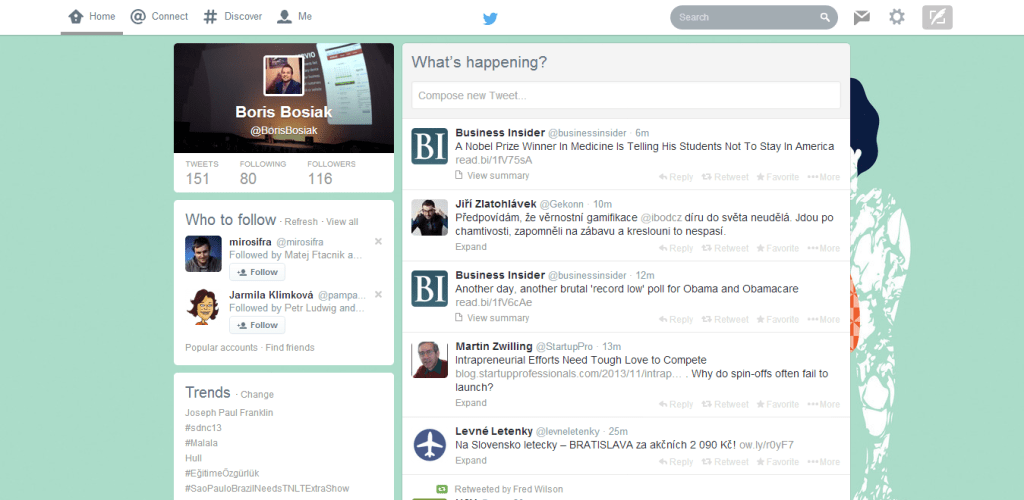
Task: Favorite Levné Letenky tweet
Action: (x=778, y=461)
